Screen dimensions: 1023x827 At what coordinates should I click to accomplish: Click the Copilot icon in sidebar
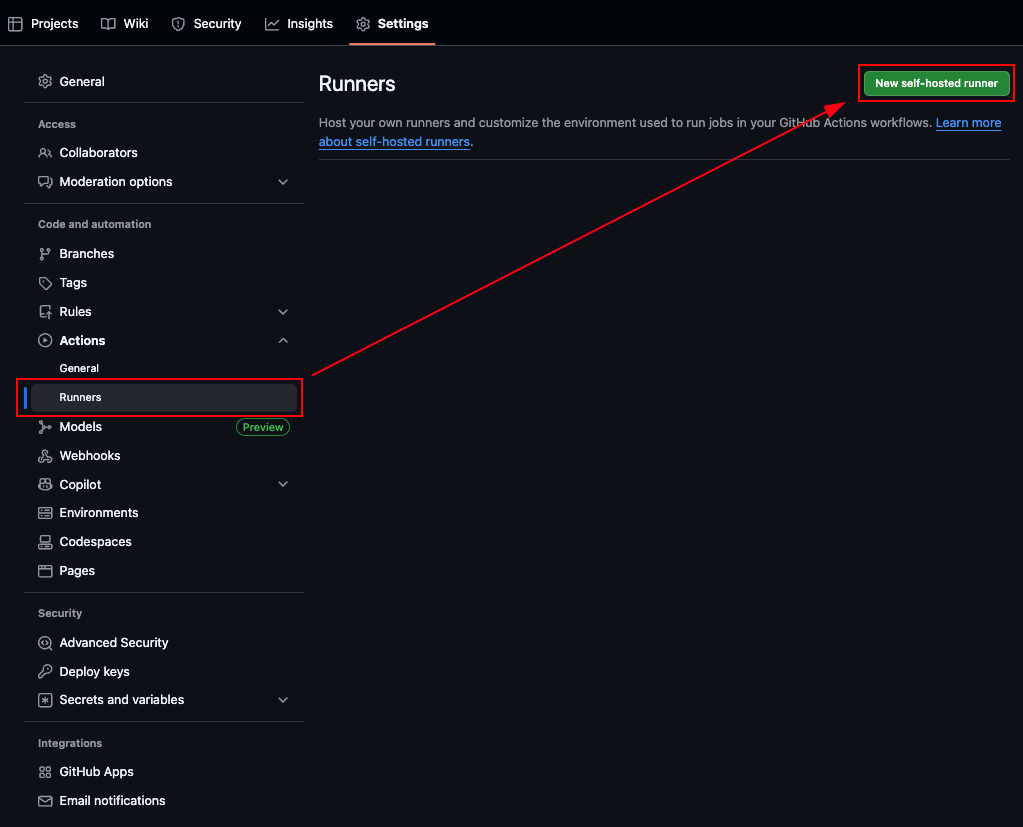(45, 485)
